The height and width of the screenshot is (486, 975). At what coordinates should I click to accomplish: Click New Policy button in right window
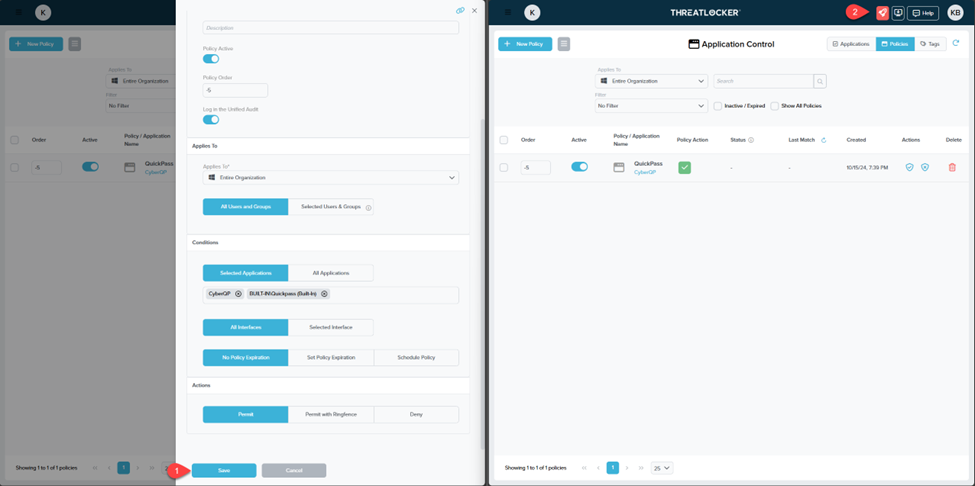click(x=525, y=44)
